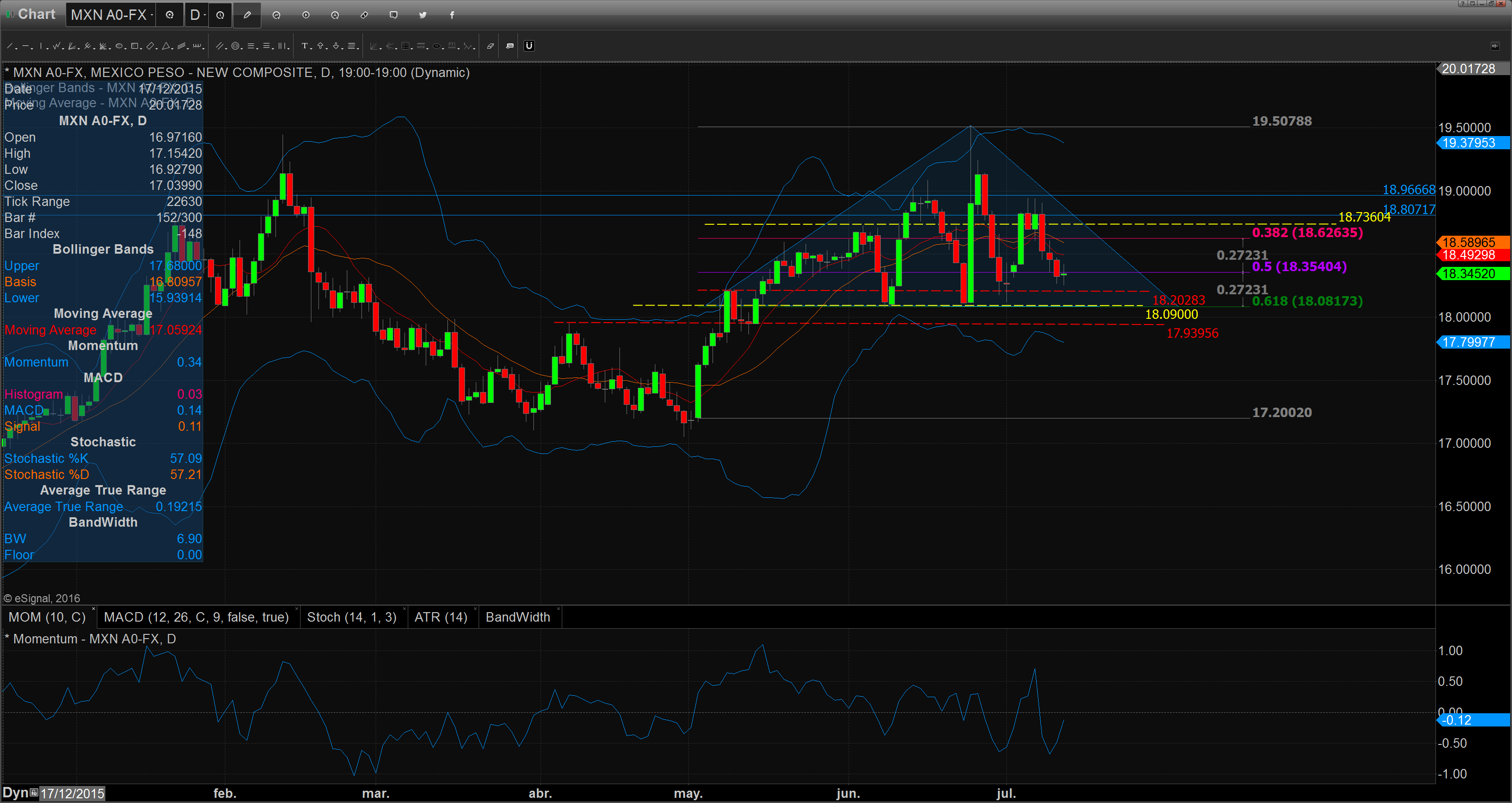
Task: Click the red 18.49298 price label
Action: coord(1473,255)
